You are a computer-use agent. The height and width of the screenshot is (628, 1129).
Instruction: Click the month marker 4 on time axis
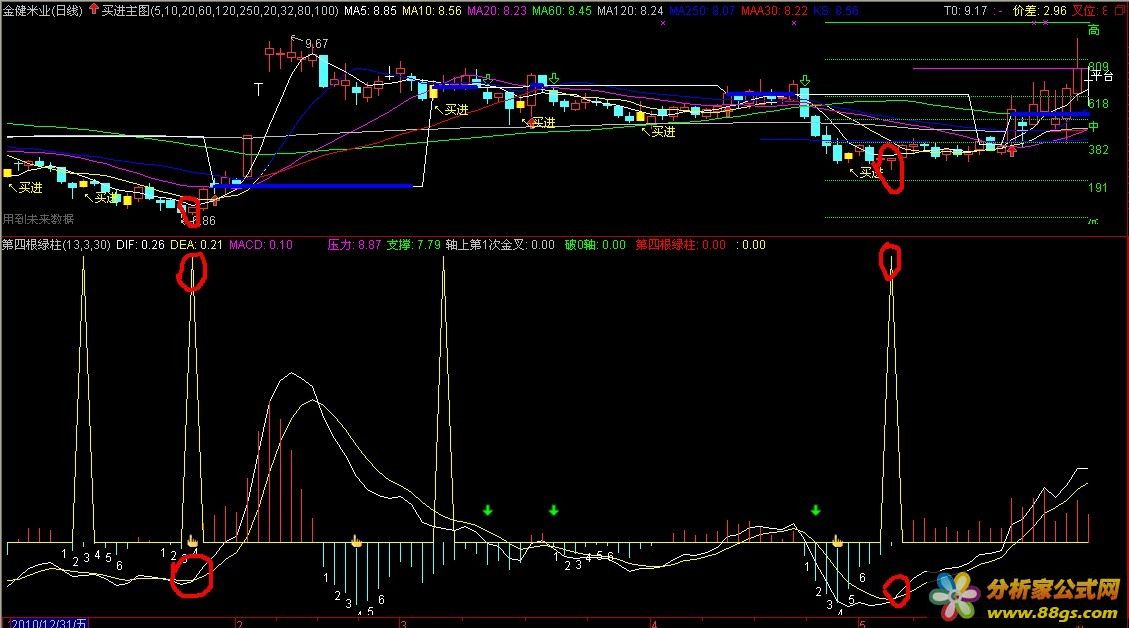[653, 624]
